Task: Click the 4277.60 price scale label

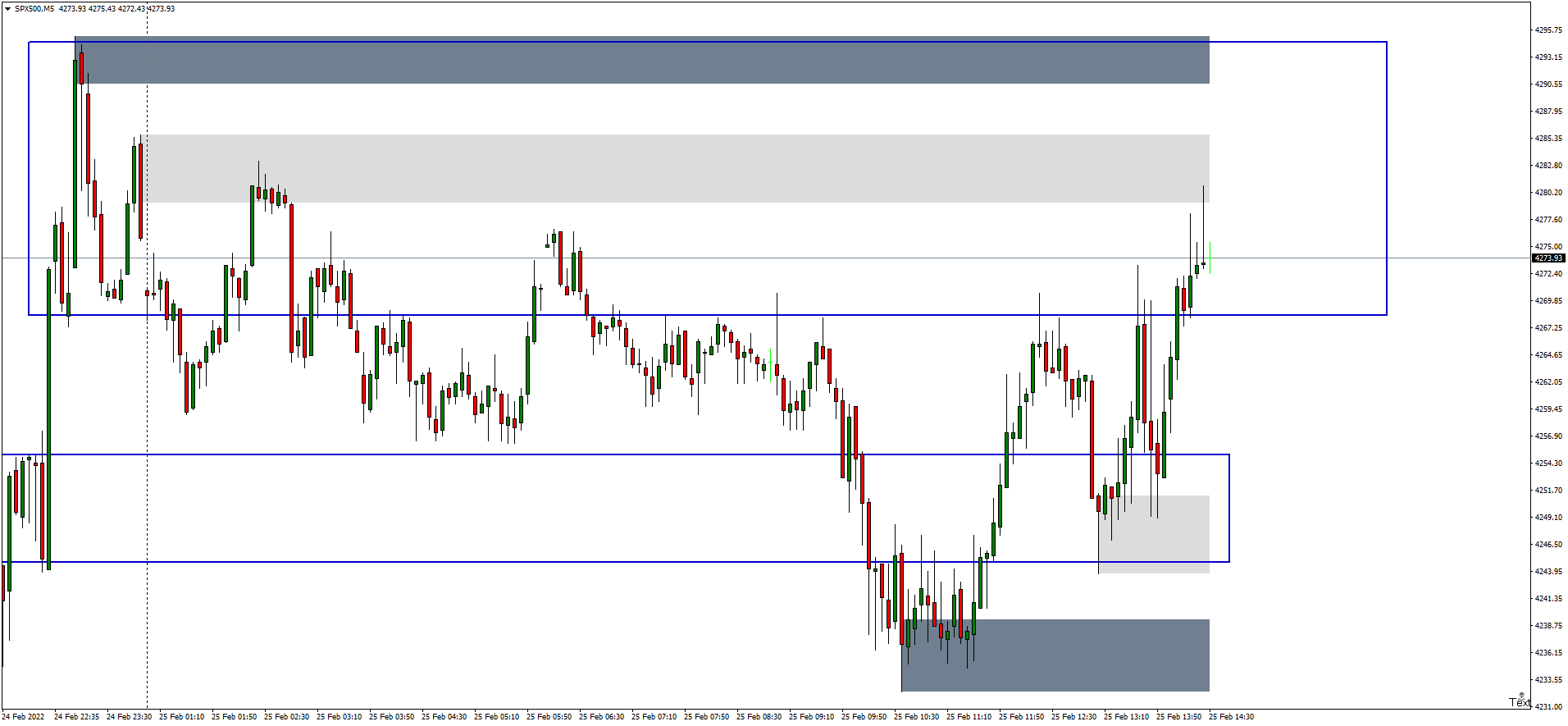Action: (x=1548, y=220)
